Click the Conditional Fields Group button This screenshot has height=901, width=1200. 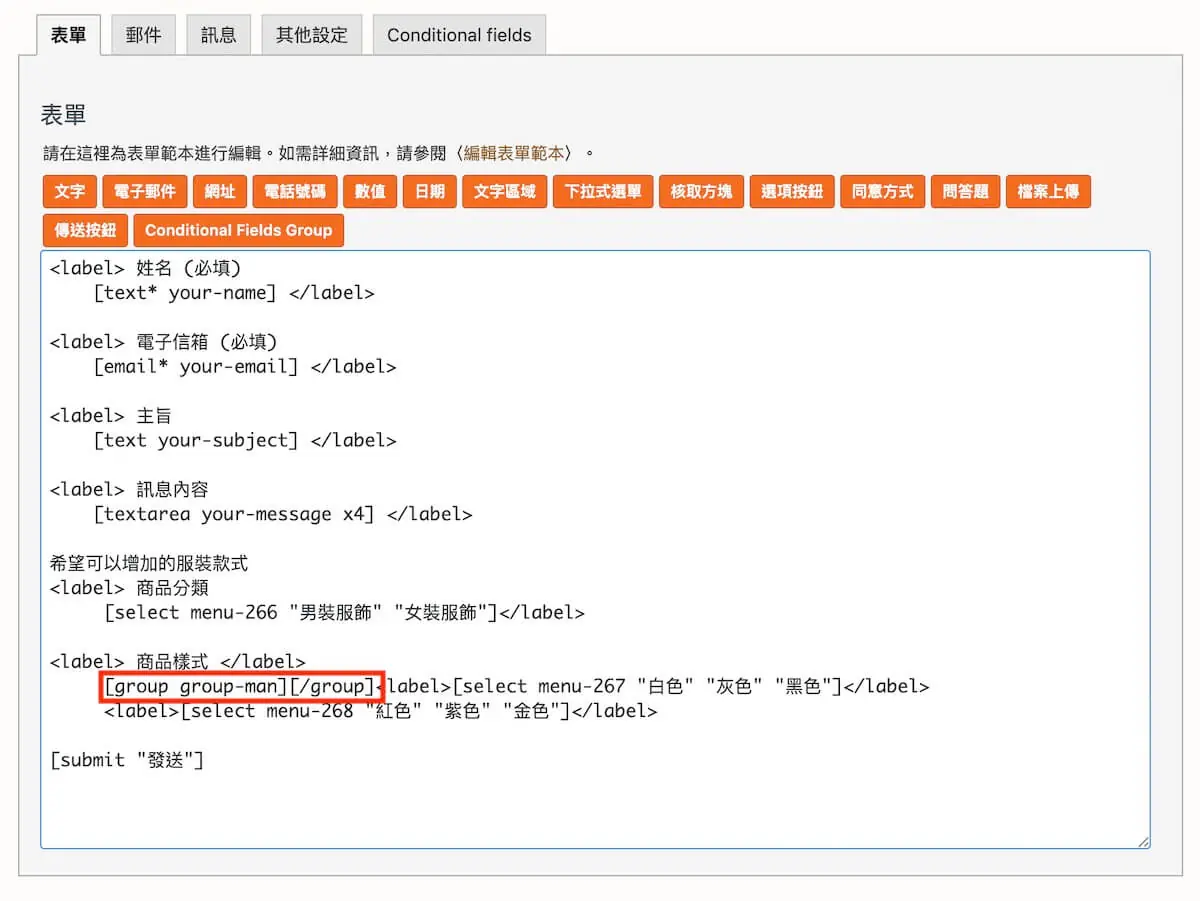[238, 230]
